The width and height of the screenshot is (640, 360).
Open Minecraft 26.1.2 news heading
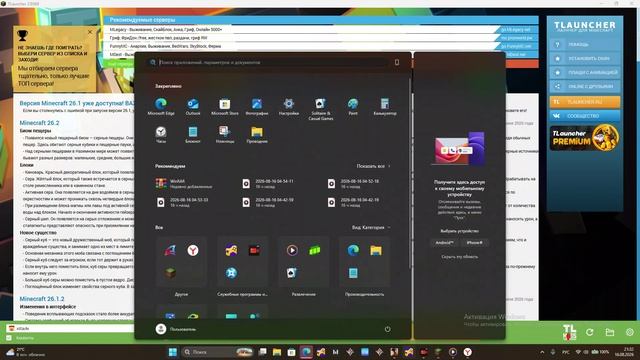[x=42, y=299]
